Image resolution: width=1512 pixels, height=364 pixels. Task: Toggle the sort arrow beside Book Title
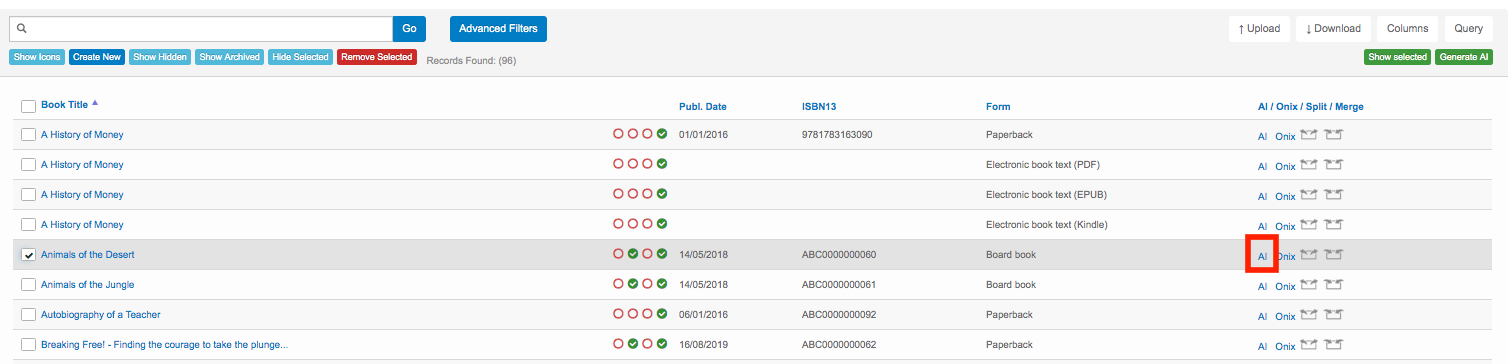(95, 103)
